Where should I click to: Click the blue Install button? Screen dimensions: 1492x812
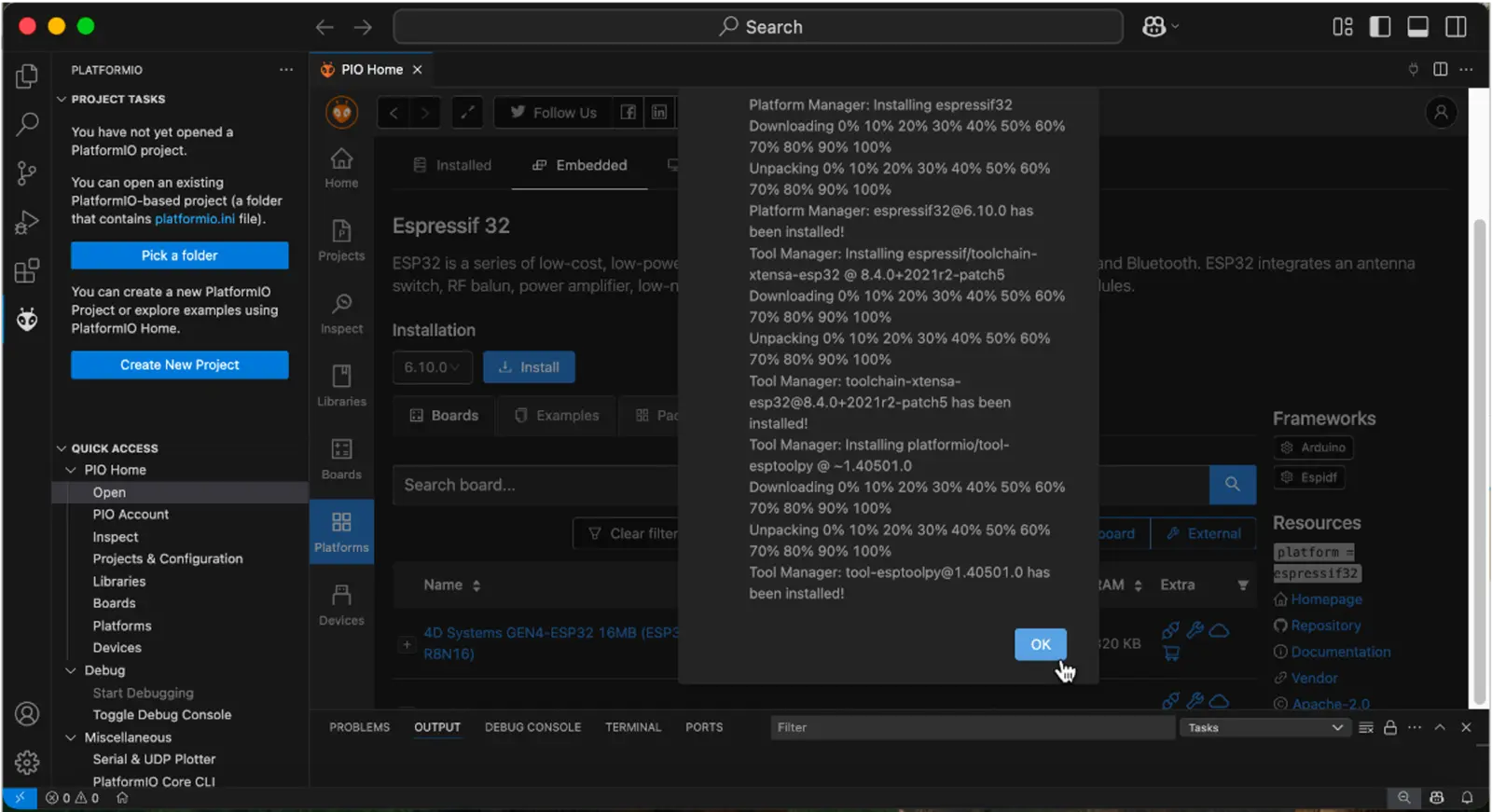point(529,367)
